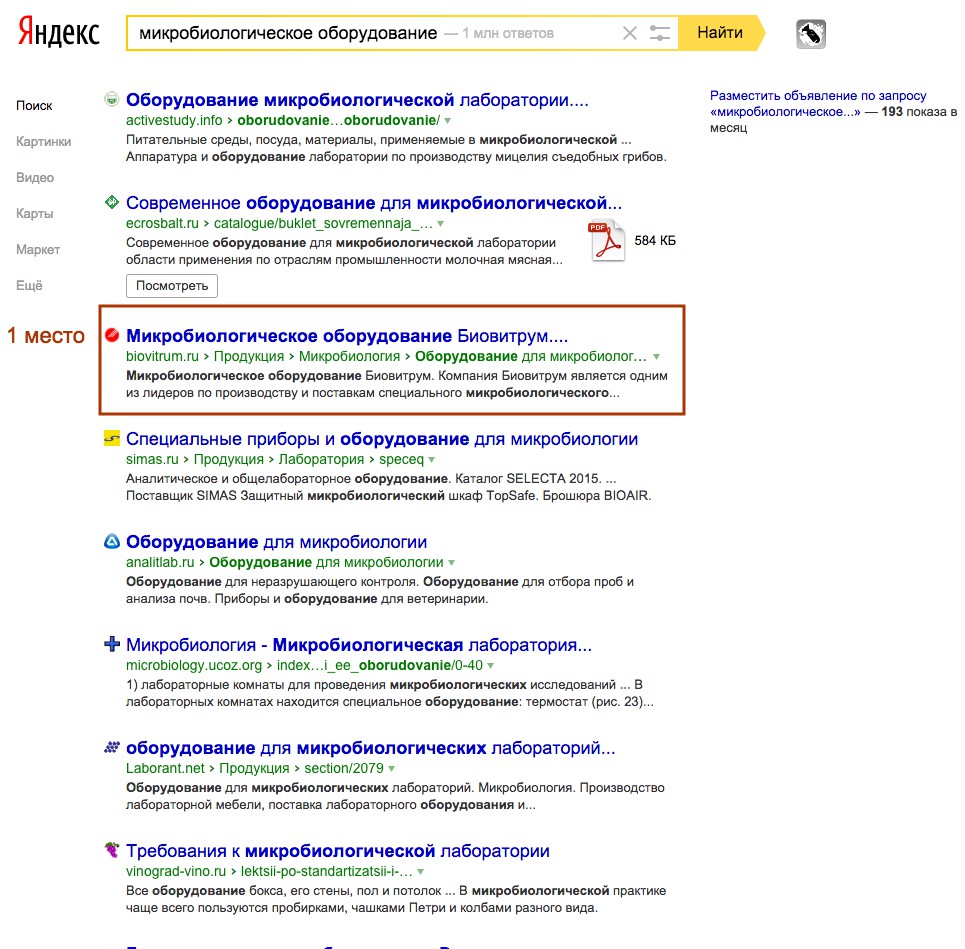965x949 pixels.
Task: Click the activestudy.info green URL
Action: (283, 120)
